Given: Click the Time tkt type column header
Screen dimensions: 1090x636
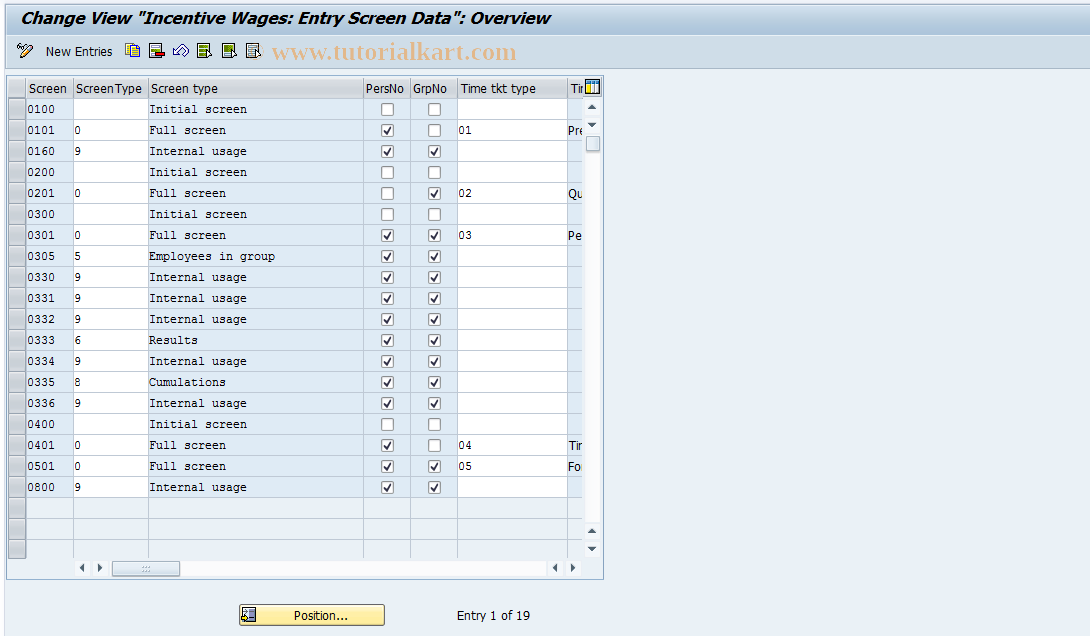Looking at the screenshot, I should [x=512, y=88].
